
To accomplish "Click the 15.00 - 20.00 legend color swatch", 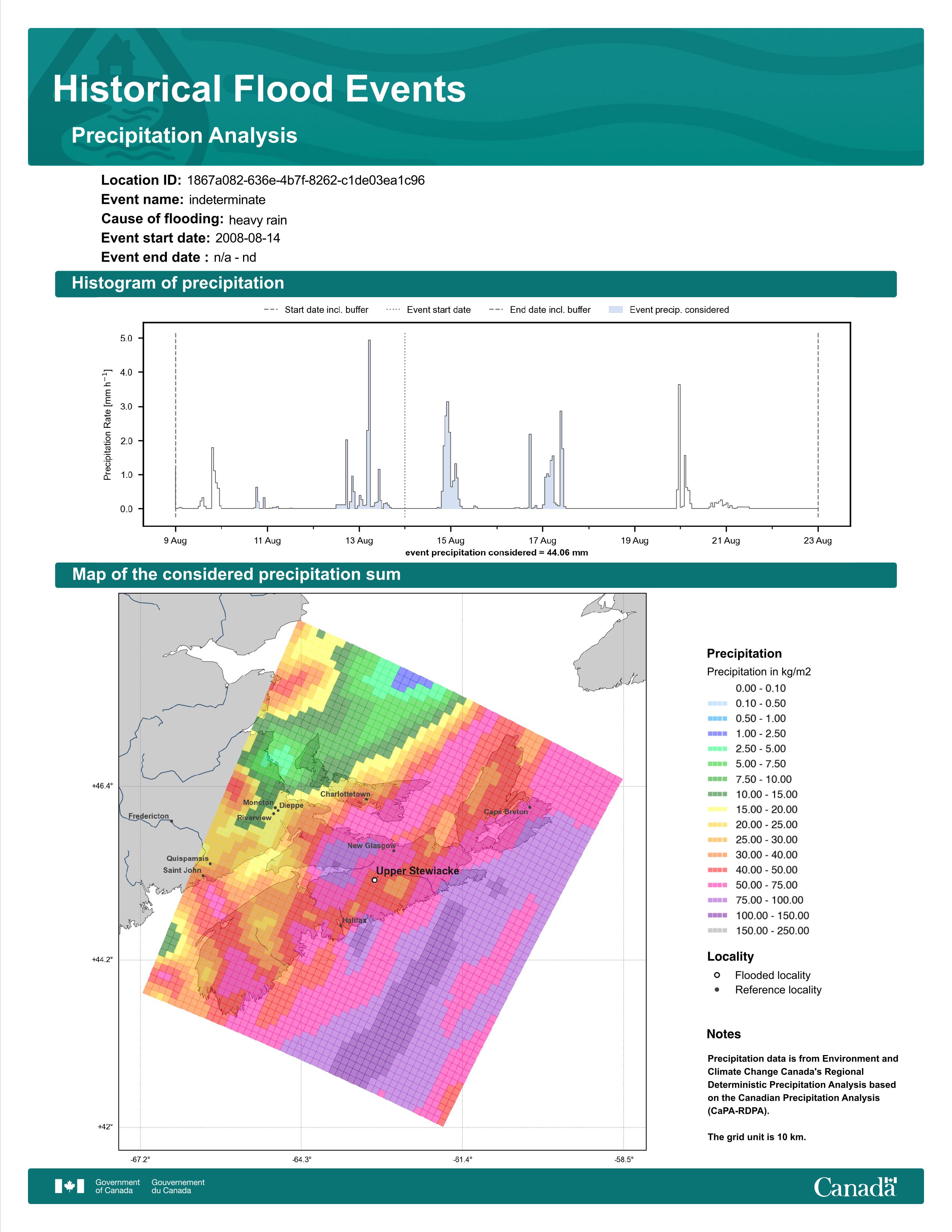I will [x=717, y=809].
